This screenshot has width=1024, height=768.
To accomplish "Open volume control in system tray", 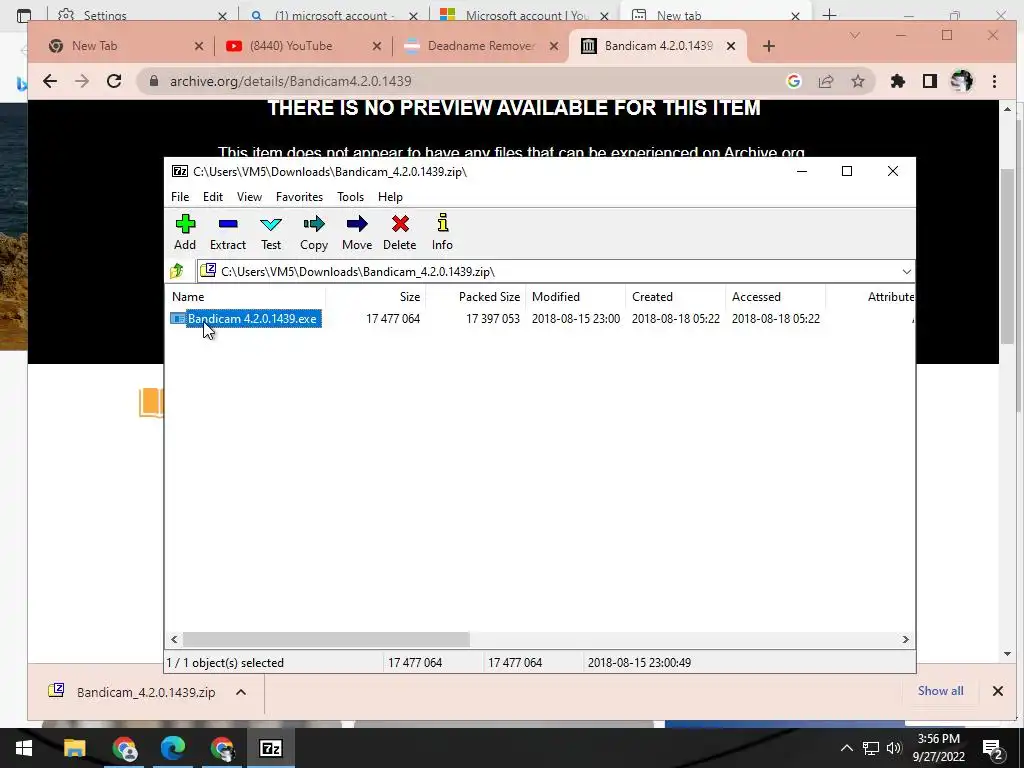I will (894, 748).
